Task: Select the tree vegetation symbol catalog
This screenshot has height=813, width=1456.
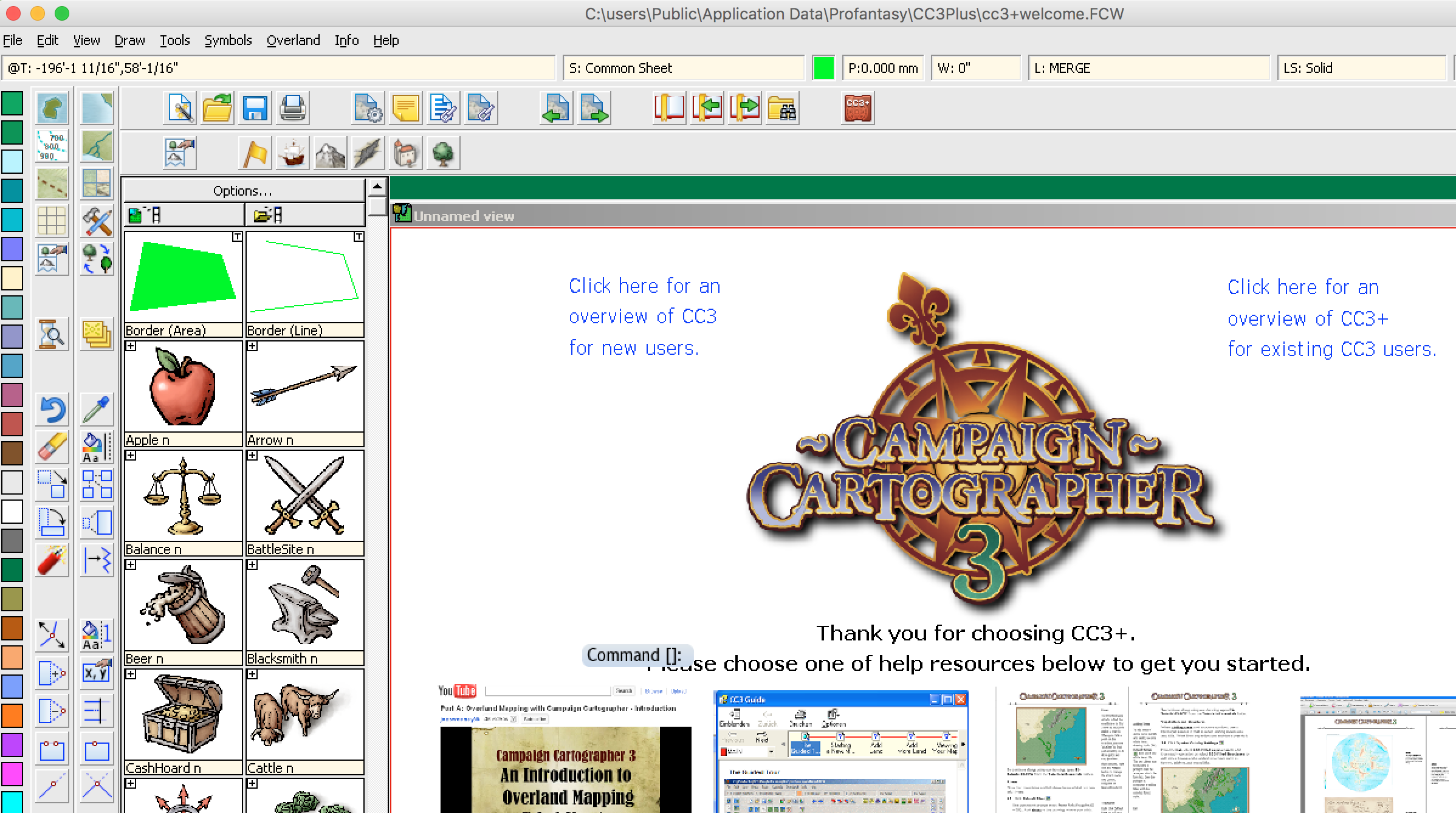Action: point(443,153)
